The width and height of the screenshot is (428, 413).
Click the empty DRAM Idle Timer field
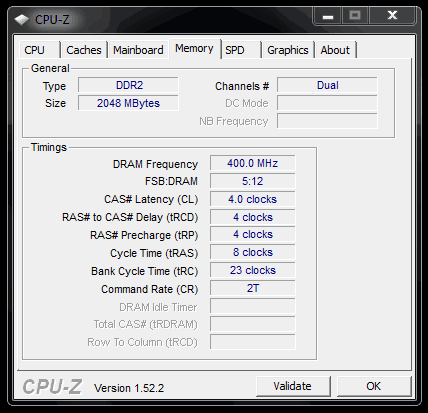click(x=253, y=306)
